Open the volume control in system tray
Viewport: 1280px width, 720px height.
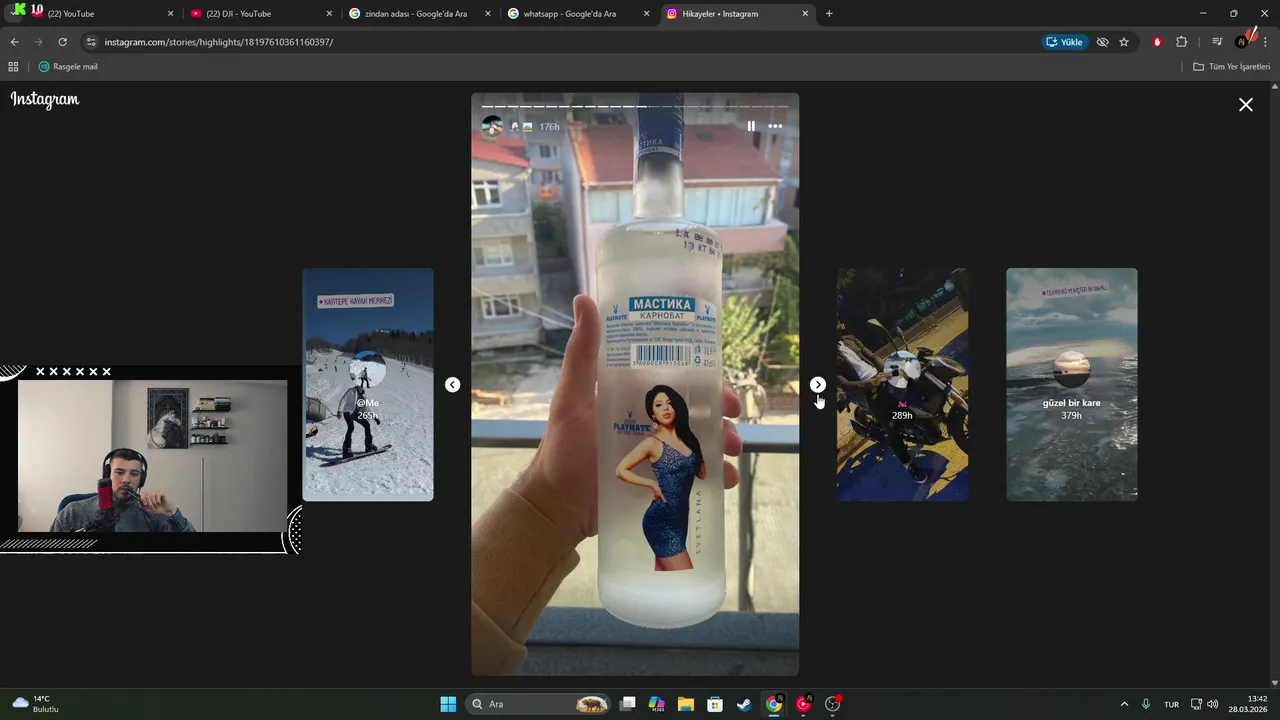pyautogui.click(x=1213, y=704)
